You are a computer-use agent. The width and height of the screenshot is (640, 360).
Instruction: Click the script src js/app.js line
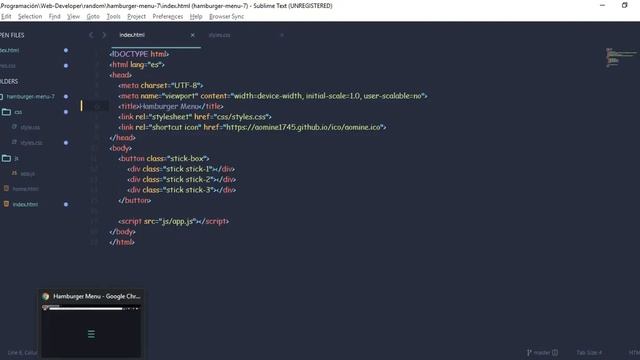[x=174, y=221]
